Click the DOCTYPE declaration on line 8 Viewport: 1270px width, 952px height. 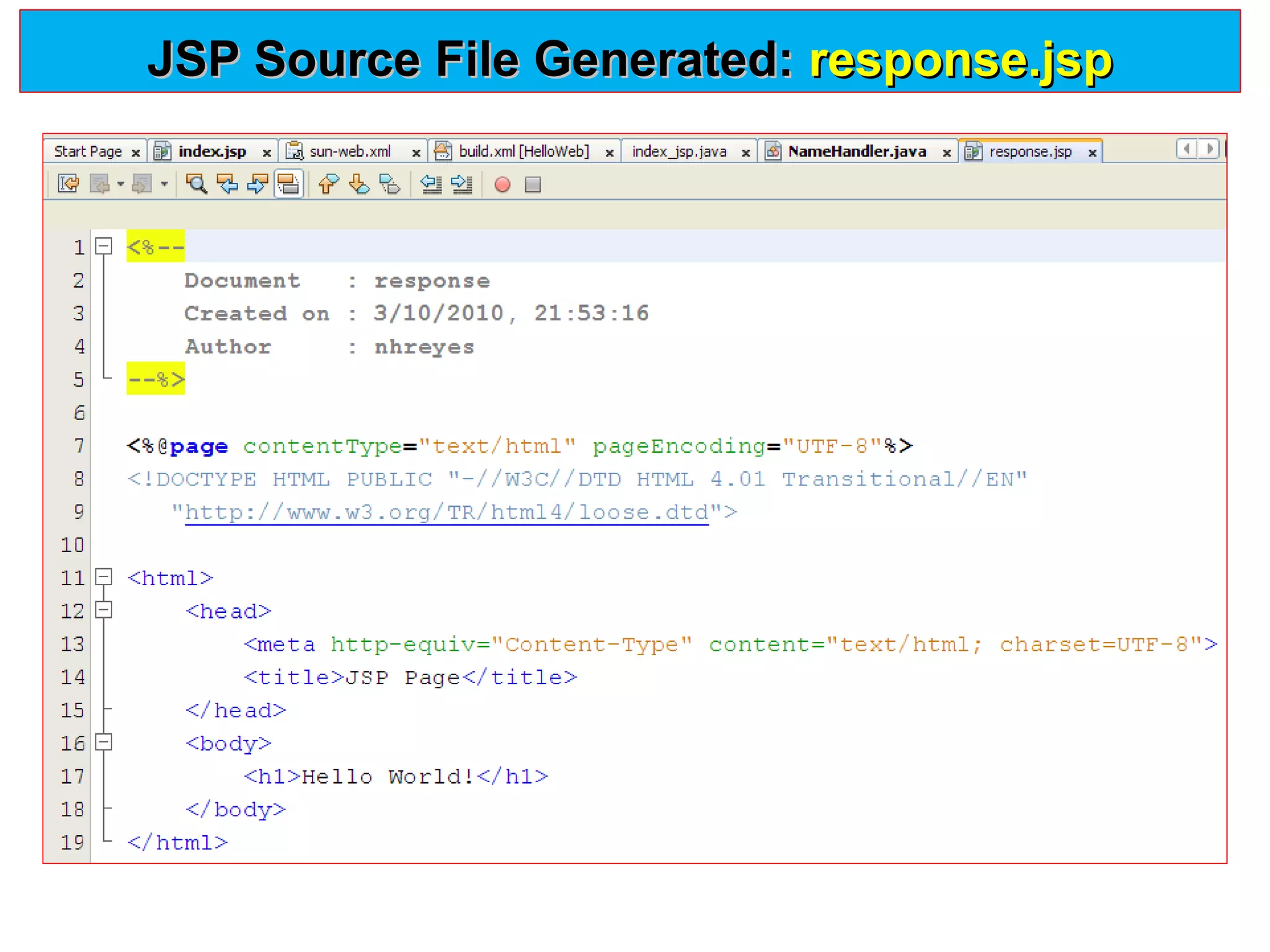[577, 479]
